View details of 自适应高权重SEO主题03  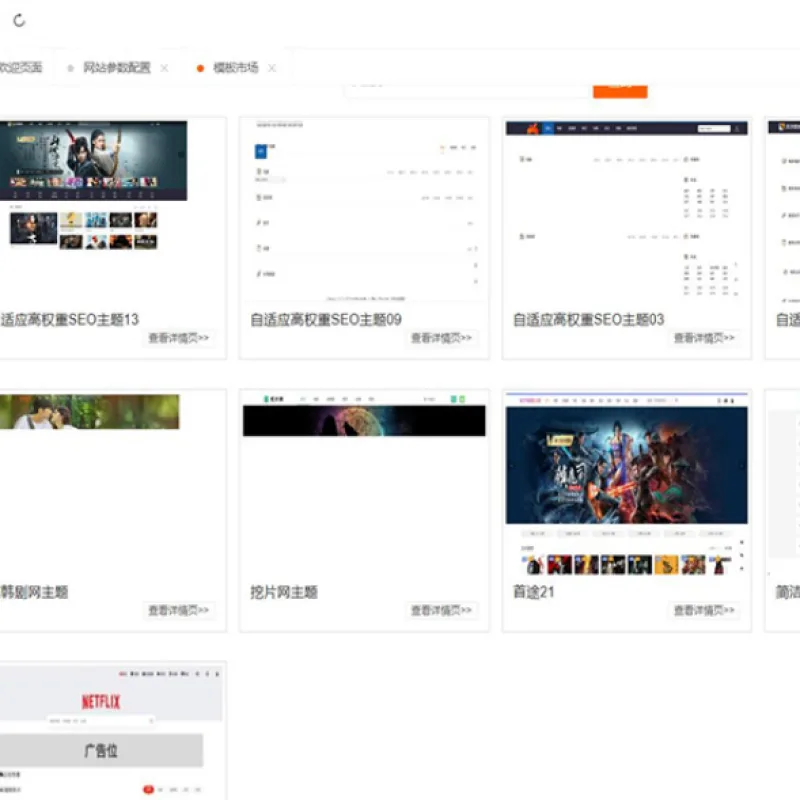704,338
